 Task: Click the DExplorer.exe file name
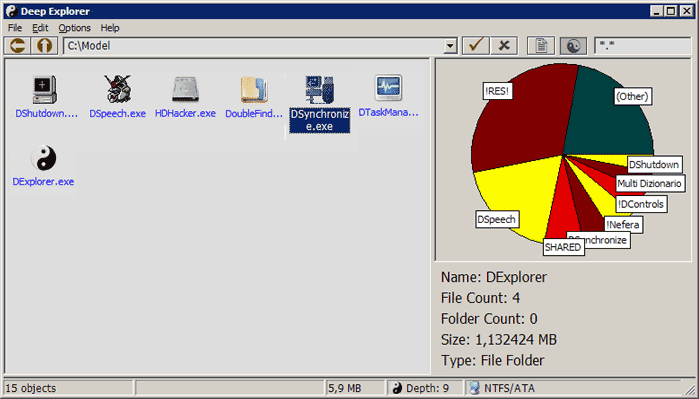click(x=43, y=181)
